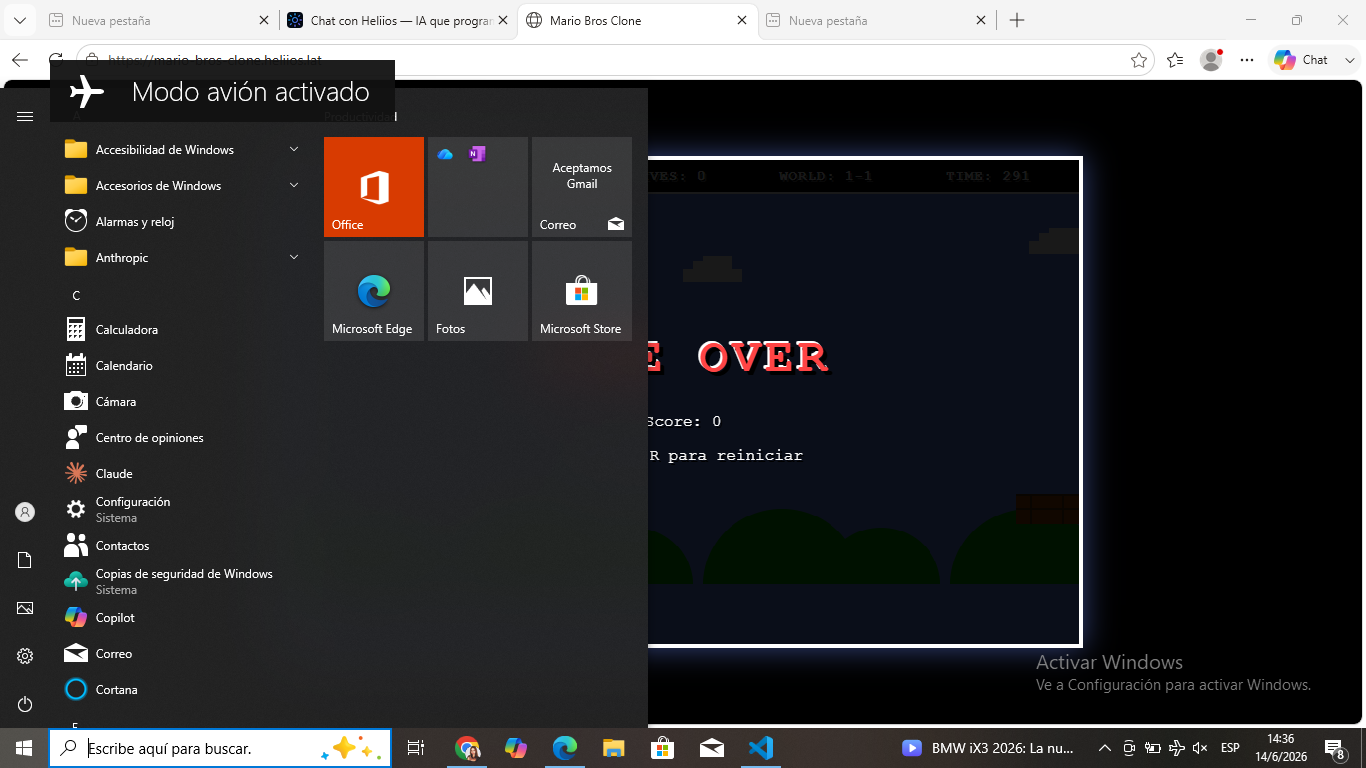The height and width of the screenshot is (768, 1366).
Task: Click the Power icon in Start
Action: tap(25, 704)
